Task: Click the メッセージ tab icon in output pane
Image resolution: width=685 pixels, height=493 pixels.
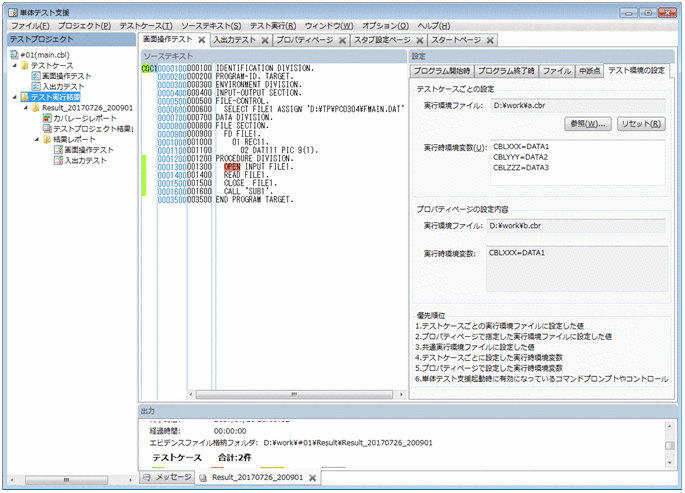Action: [x=147, y=477]
